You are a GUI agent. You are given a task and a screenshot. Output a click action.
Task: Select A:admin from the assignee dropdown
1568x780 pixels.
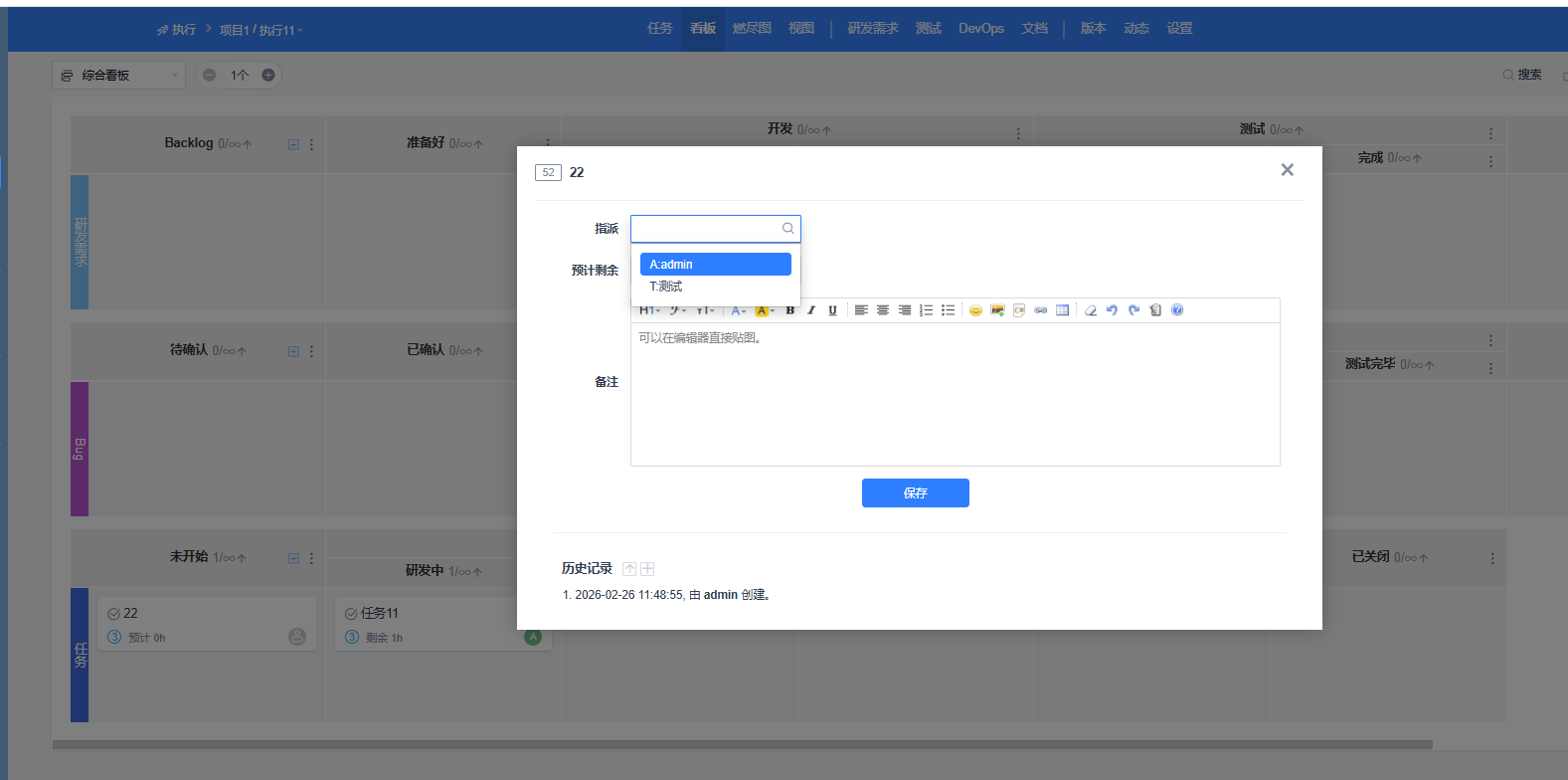tap(715, 264)
